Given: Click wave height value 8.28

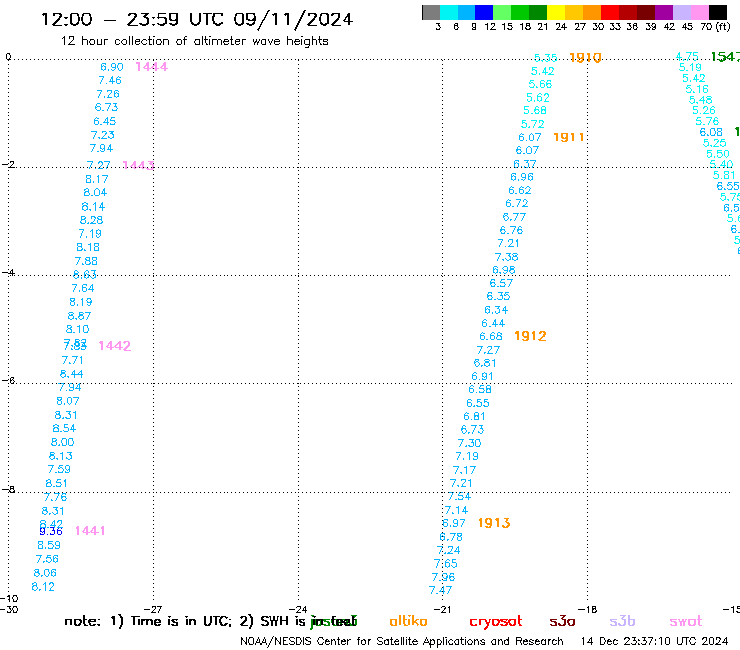Looking at the screenshot, I should click(92, 220).
